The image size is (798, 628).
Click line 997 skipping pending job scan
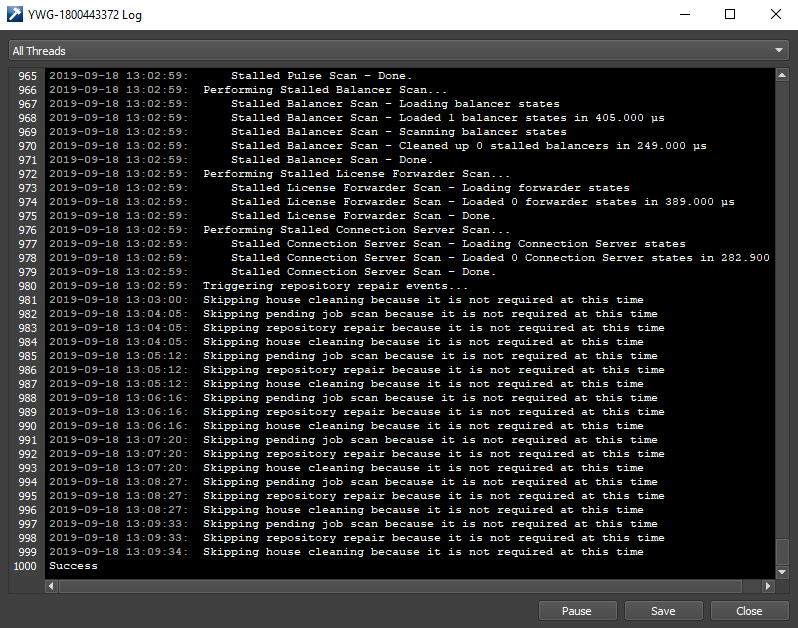click(x=353, y=524)
